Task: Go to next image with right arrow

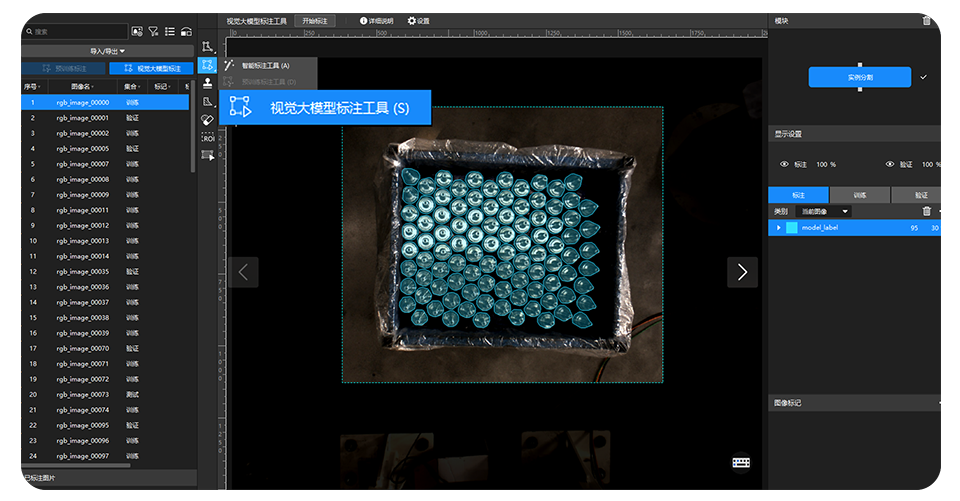Action: pos(741,272)
